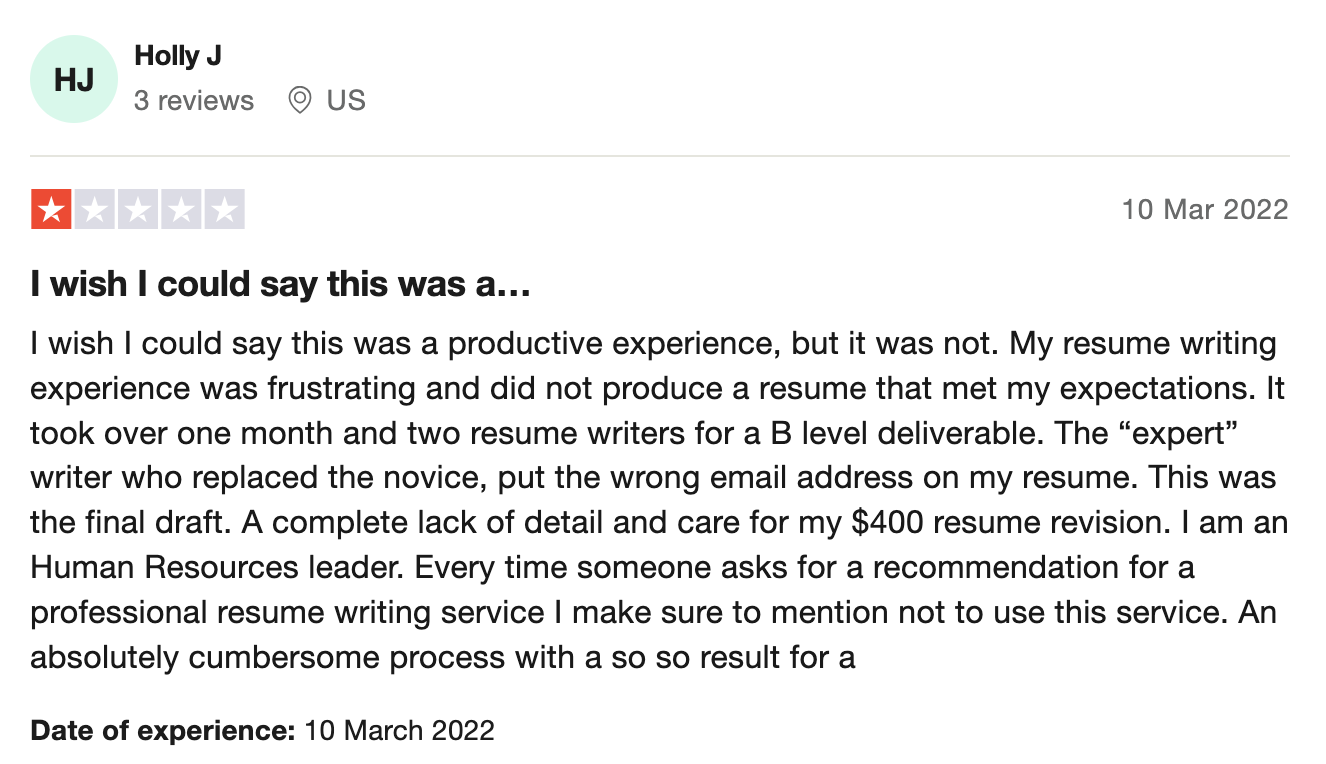Click the HJ avatar circle
1326x764 pixels.
(x=74, y=79)
